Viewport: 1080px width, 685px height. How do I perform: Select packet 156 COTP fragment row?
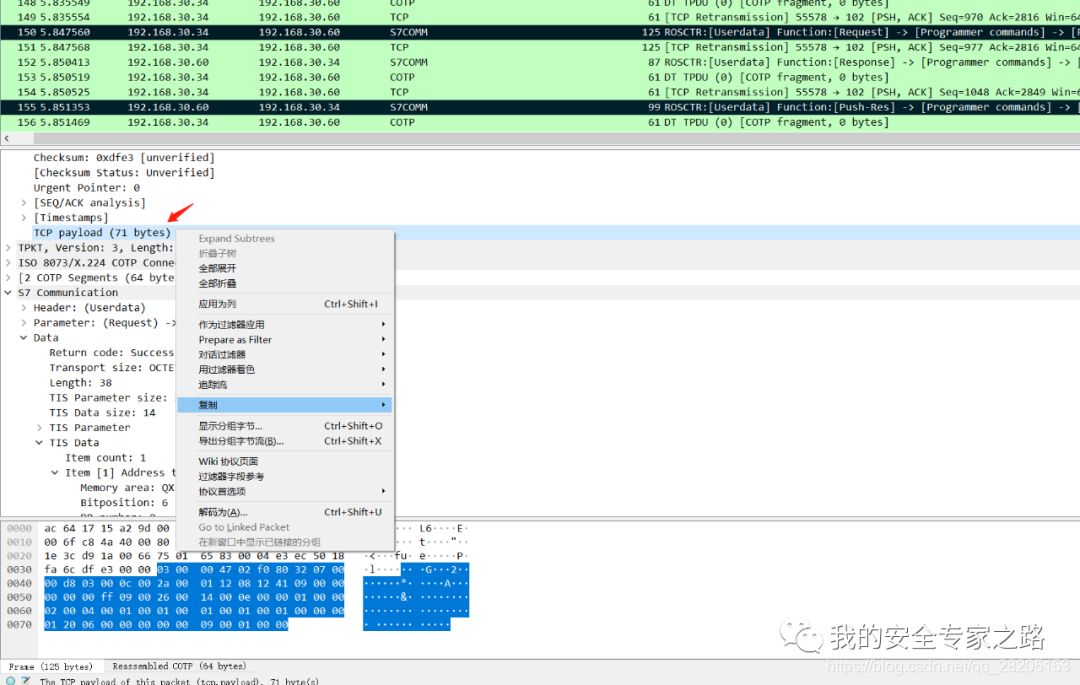point(540,123)
